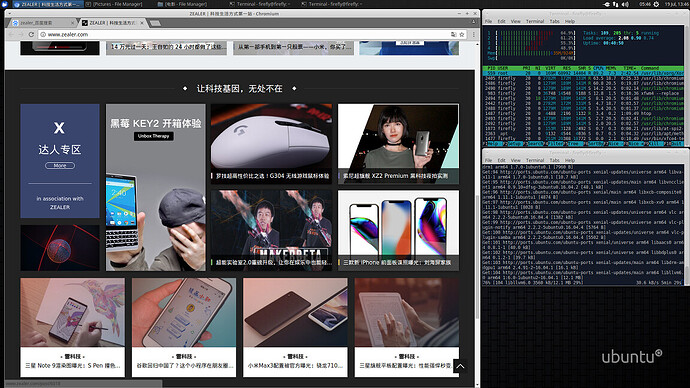Select the ZEALER browser tab
The width and height of the screenshot is (690, 388).
pyautogui.click(x=112, y=23)
